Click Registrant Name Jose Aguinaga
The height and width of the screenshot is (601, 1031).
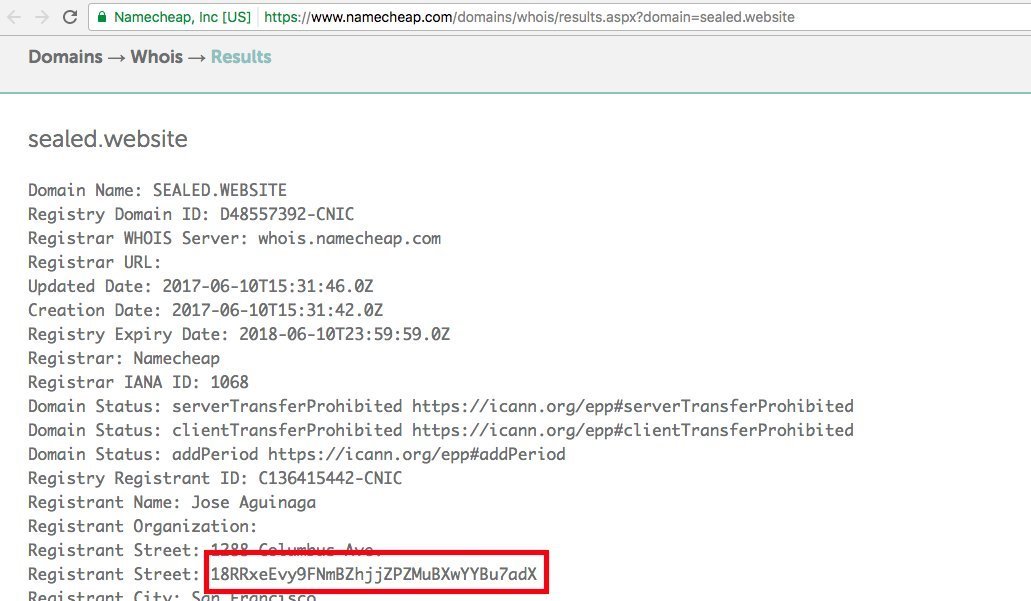(x=172, y=502)
